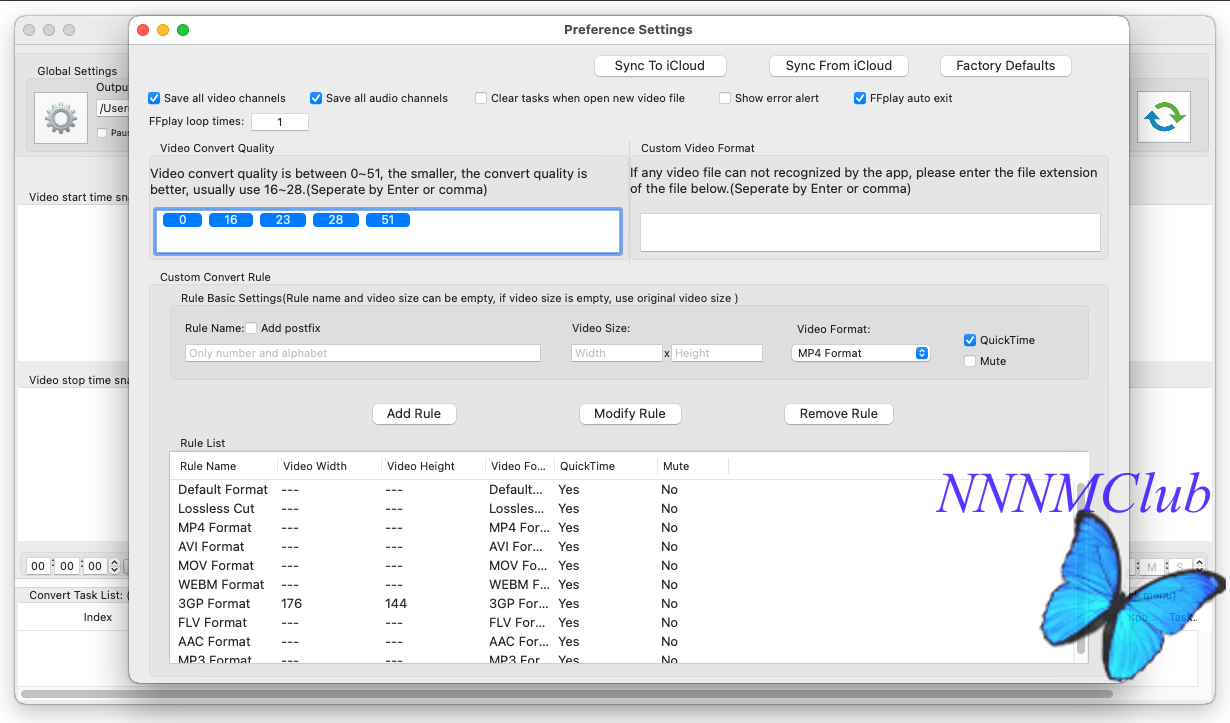
Task: Click the gear Global Settings icon
Action: pyautogui.click(x=61, y=118)
